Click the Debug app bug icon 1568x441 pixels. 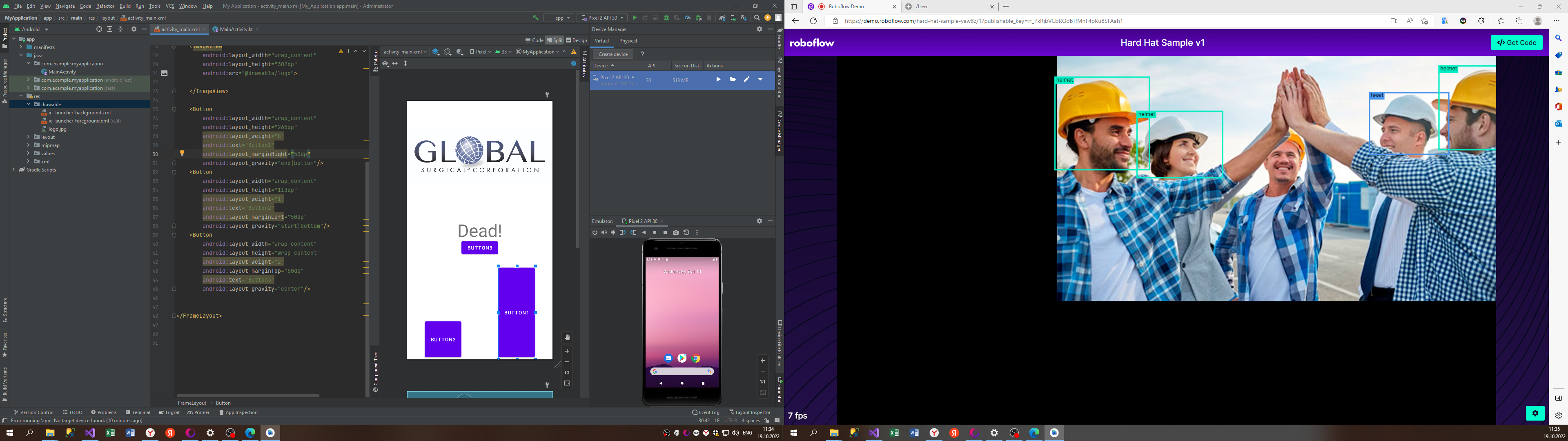click(666, 18)
